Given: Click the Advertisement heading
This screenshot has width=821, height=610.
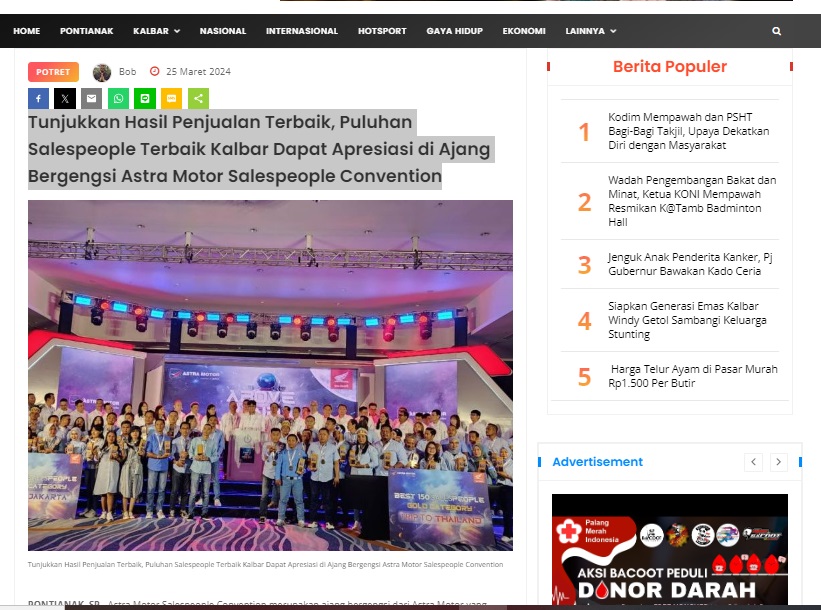Looking at the screenshot, I should pos(597,462).
